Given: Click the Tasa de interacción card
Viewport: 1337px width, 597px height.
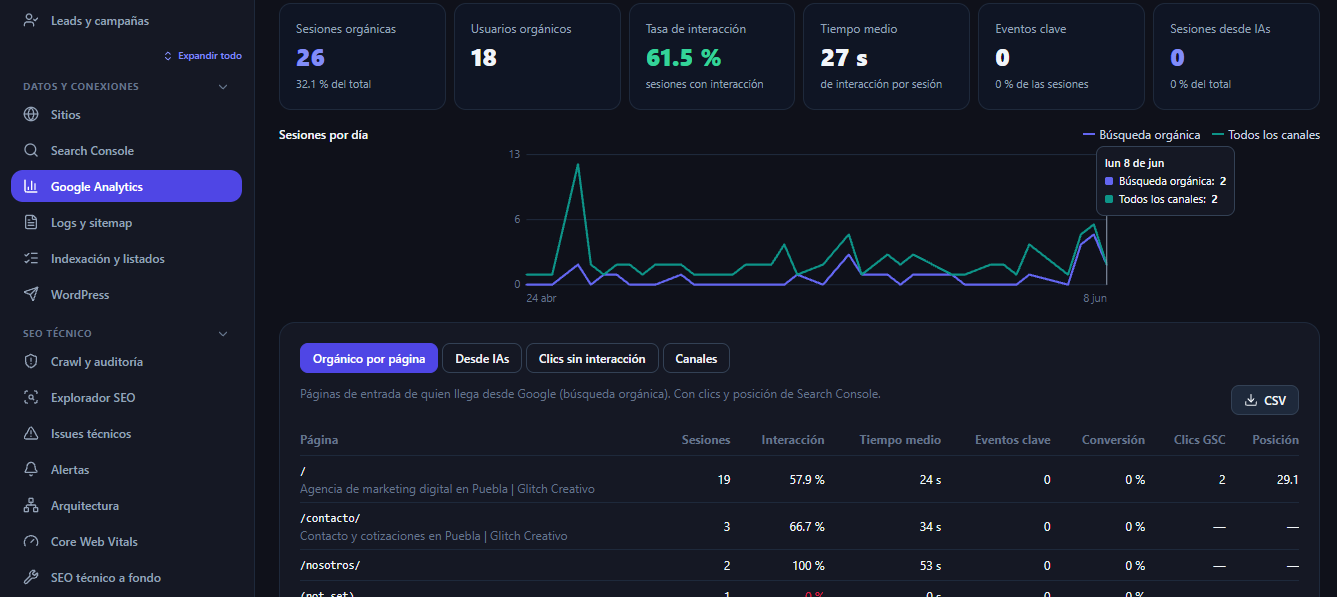Looking at the screenshot, I should [712, 56].
